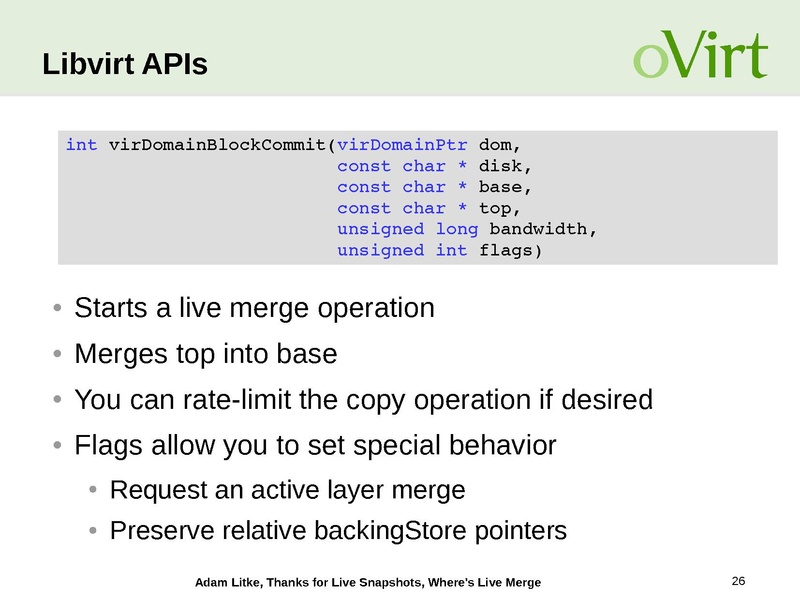Click the oVirt logo
Screen dimensions: 800x600
pos(699,56)
